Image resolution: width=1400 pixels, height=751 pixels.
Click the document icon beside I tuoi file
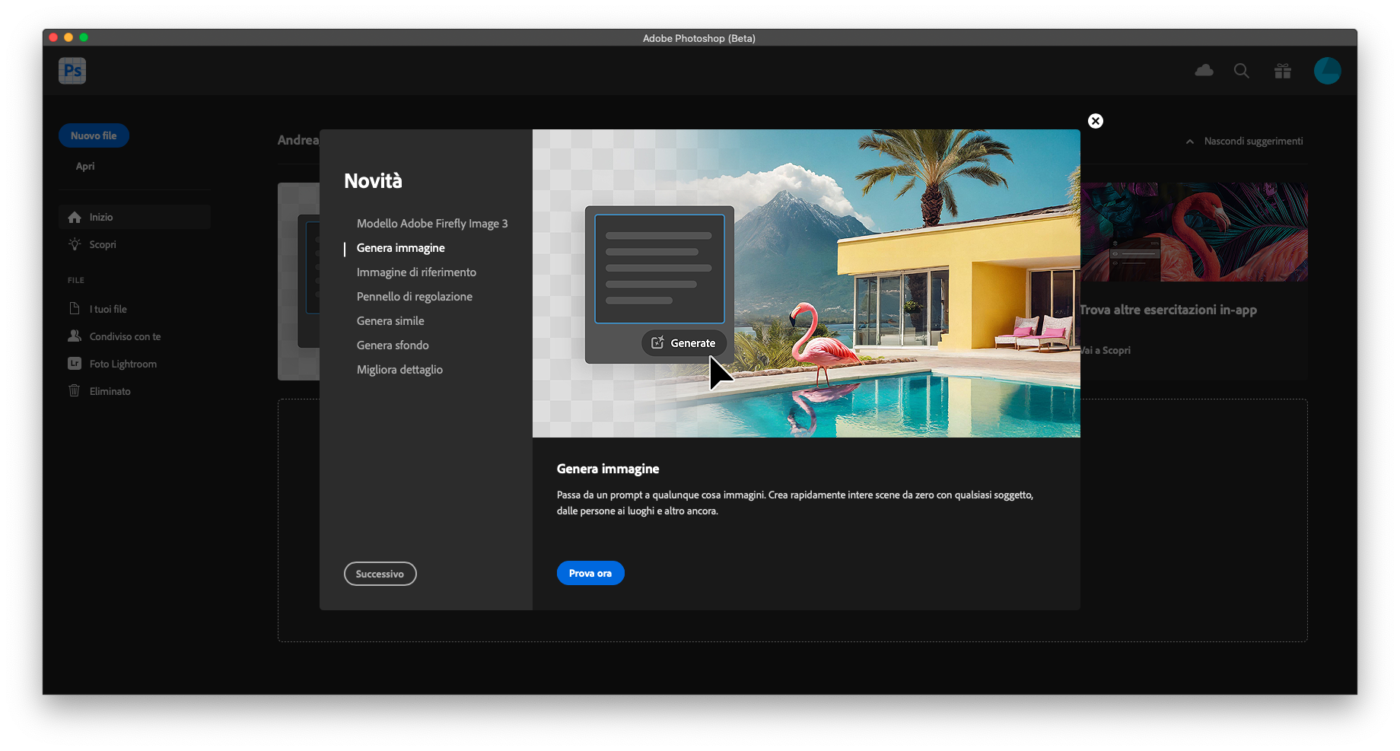74,309
